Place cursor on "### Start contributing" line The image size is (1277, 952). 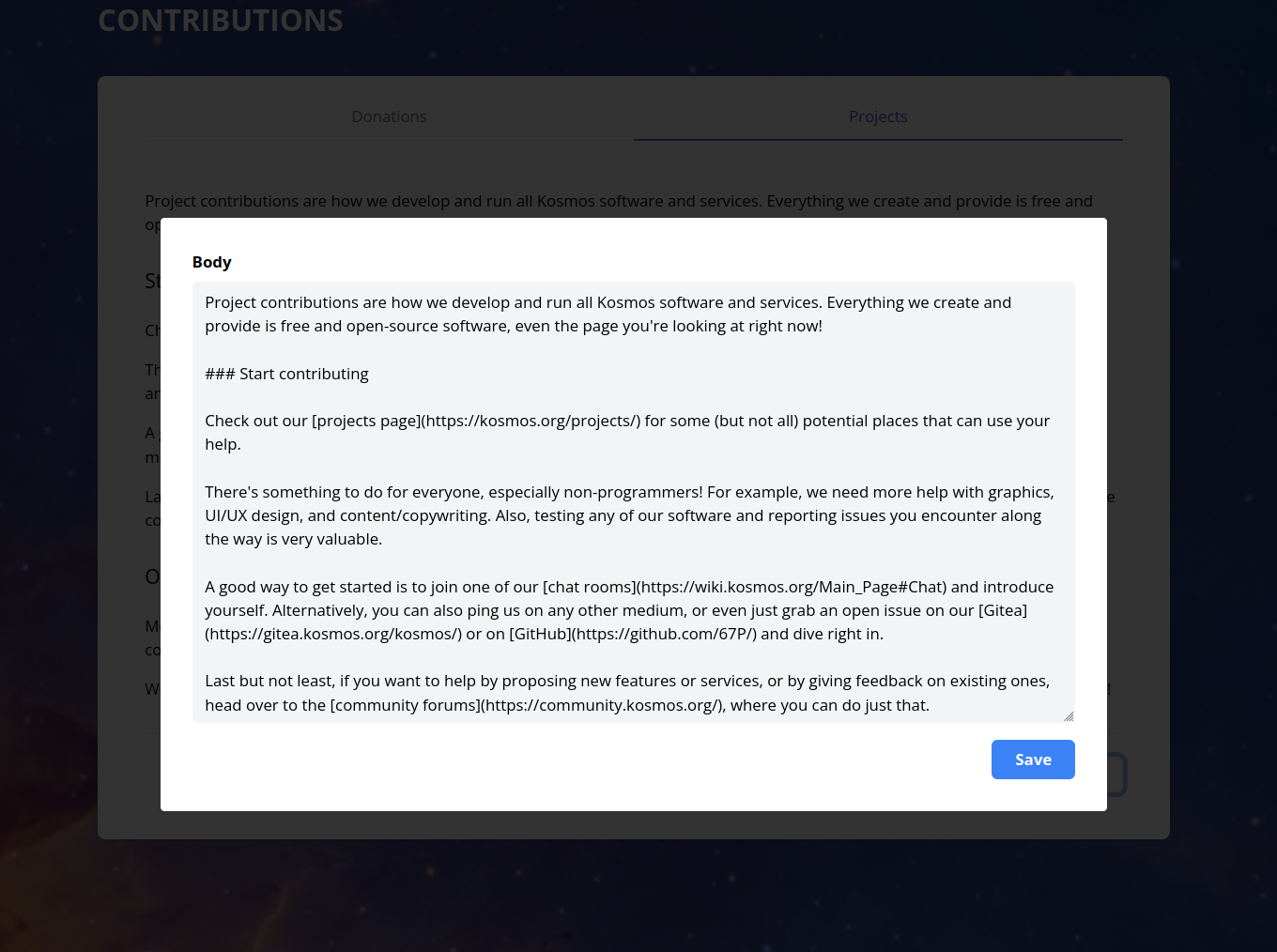pyautogui.click(x=286, y=374)
